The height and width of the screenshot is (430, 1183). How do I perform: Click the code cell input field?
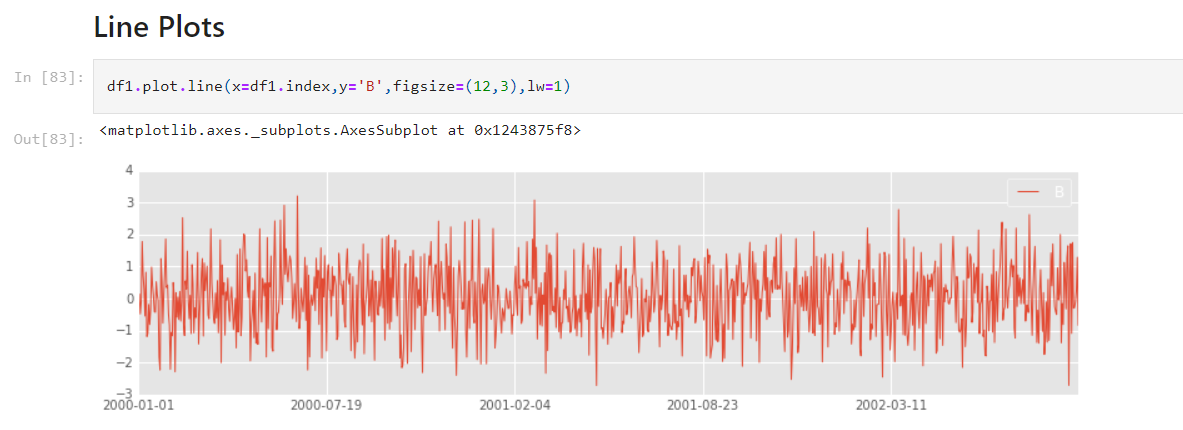(638, 87)
